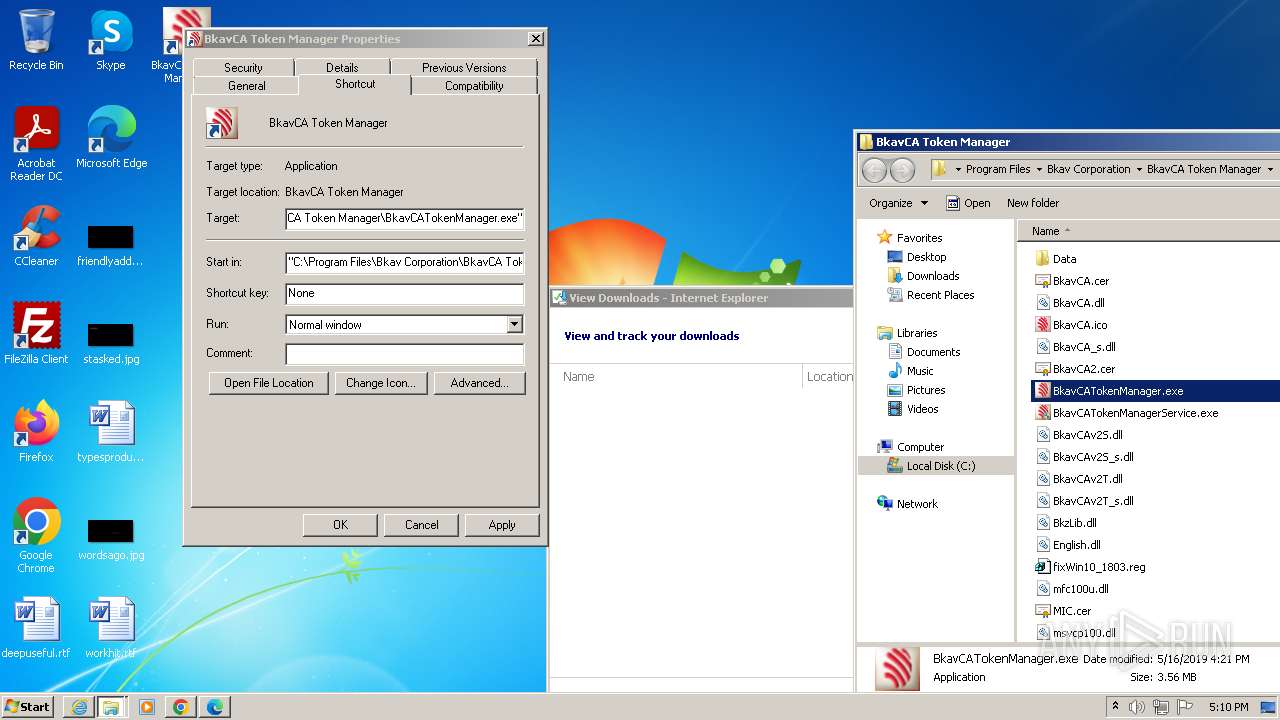Open the Microsoft Edge desktop shortcut
The height and width of the screenshot is (720, 1280).
(x=111, y=137)
